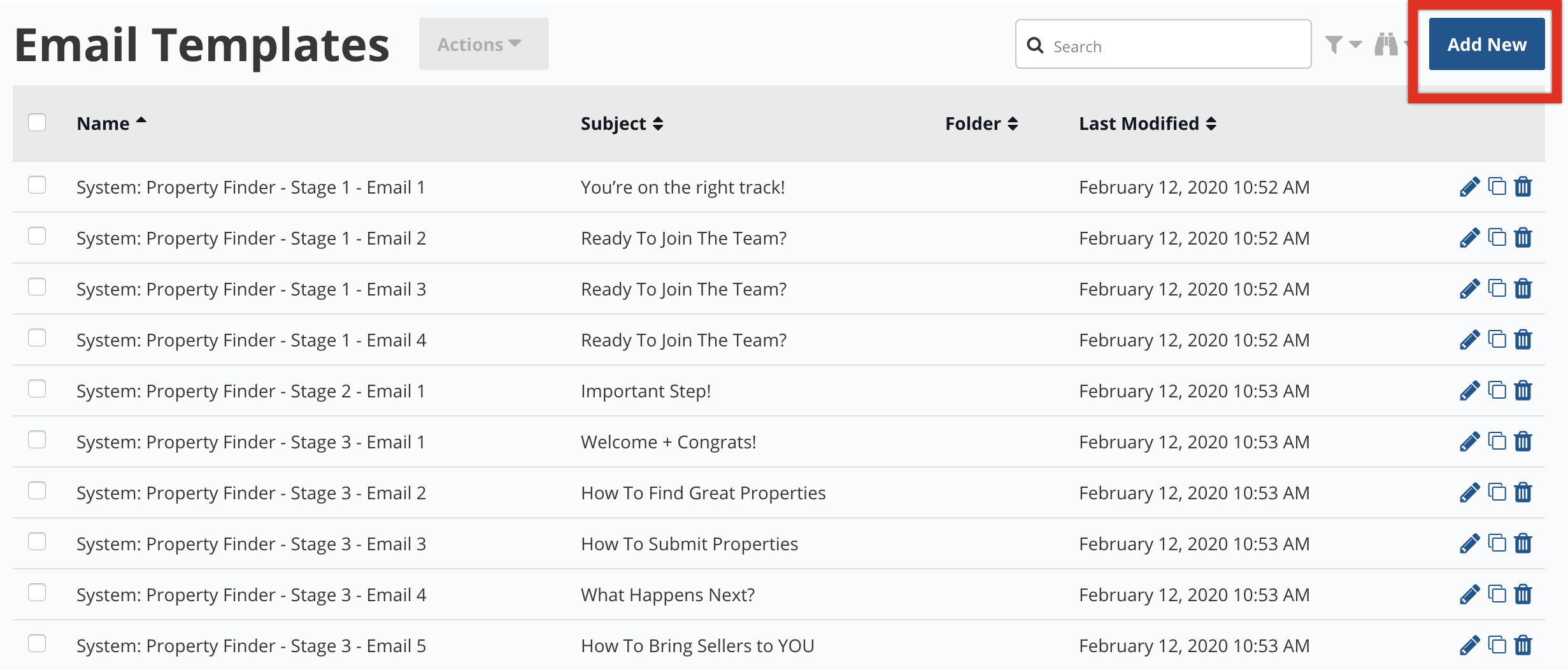Open System: Property Finder - Stage 3 - Email 5

[251, 646]
